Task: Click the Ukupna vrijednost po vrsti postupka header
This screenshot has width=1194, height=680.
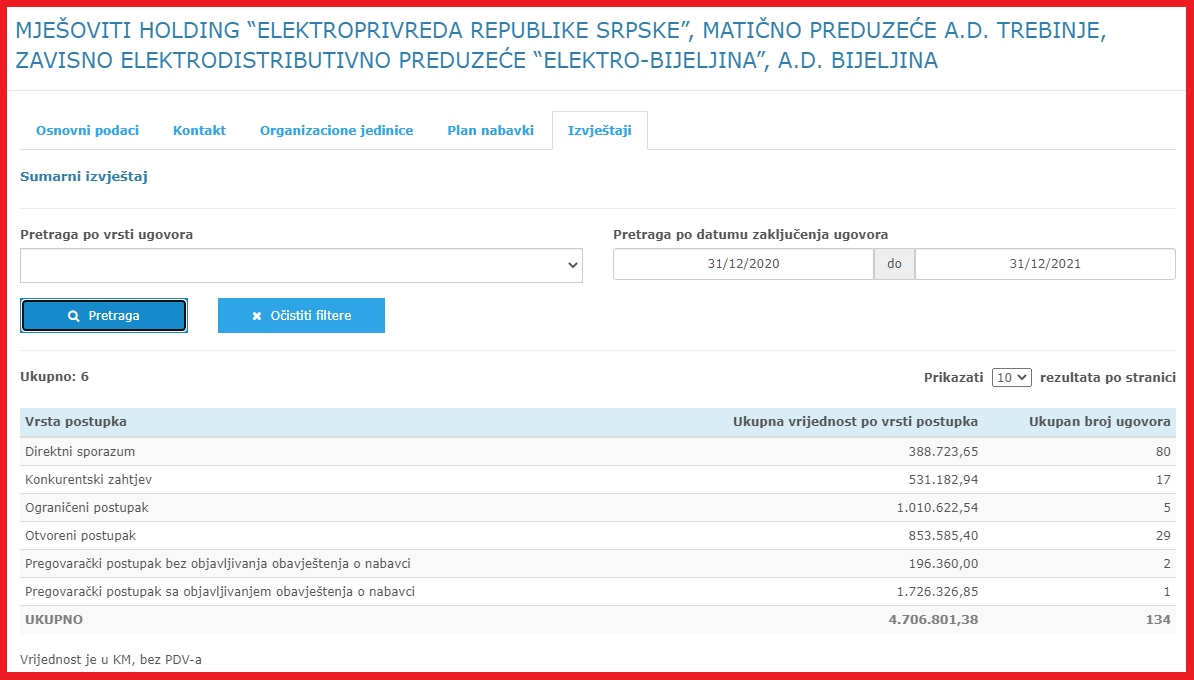Action: click(x=855, y=422)
